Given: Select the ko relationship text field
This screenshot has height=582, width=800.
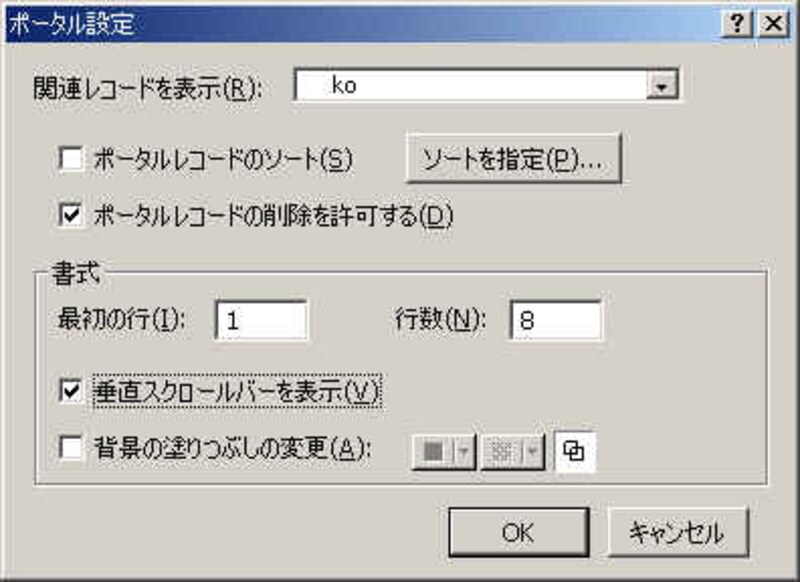Looking at the screenshot, I should tap(470, 85).
